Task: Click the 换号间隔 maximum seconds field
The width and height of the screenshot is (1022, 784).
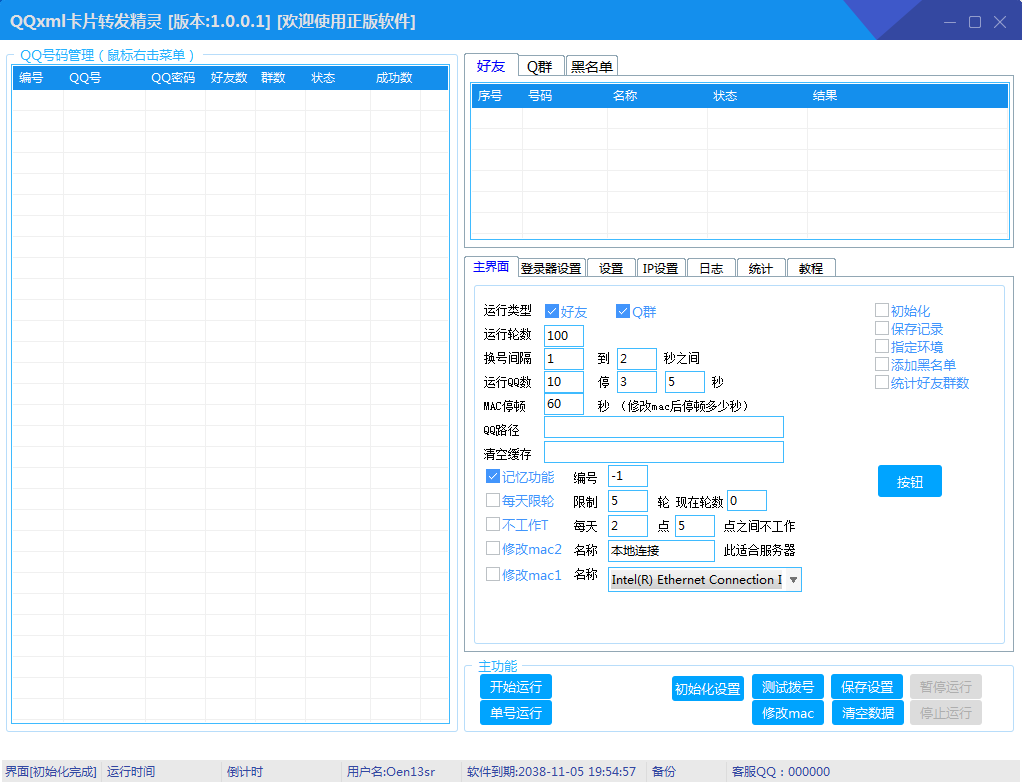Action: click(637, 358)
